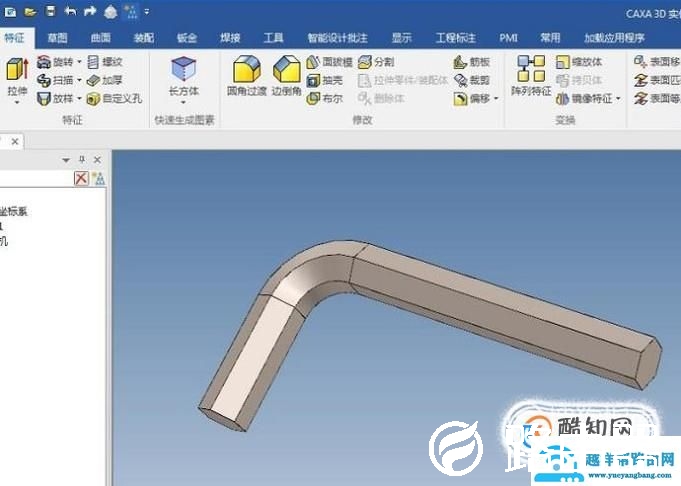Image resolution: width=681 pixels, height=486 pixels.
Task: Close the left side panel
Action: tap(97, 160)
